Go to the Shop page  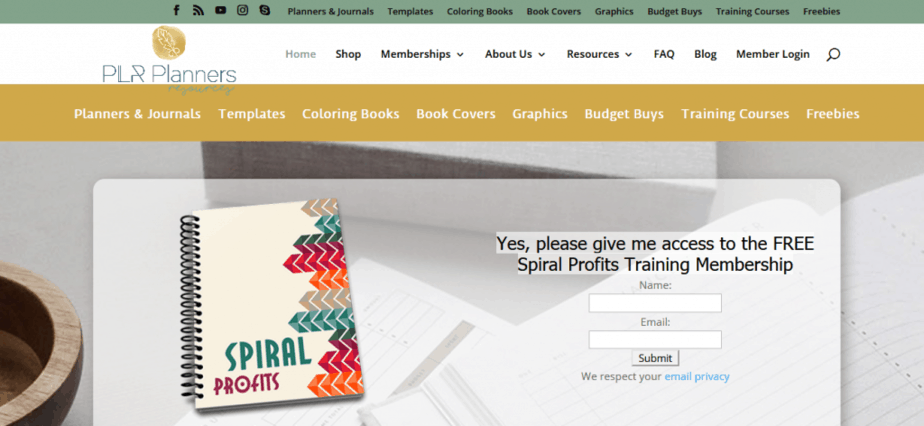point(348,54)
